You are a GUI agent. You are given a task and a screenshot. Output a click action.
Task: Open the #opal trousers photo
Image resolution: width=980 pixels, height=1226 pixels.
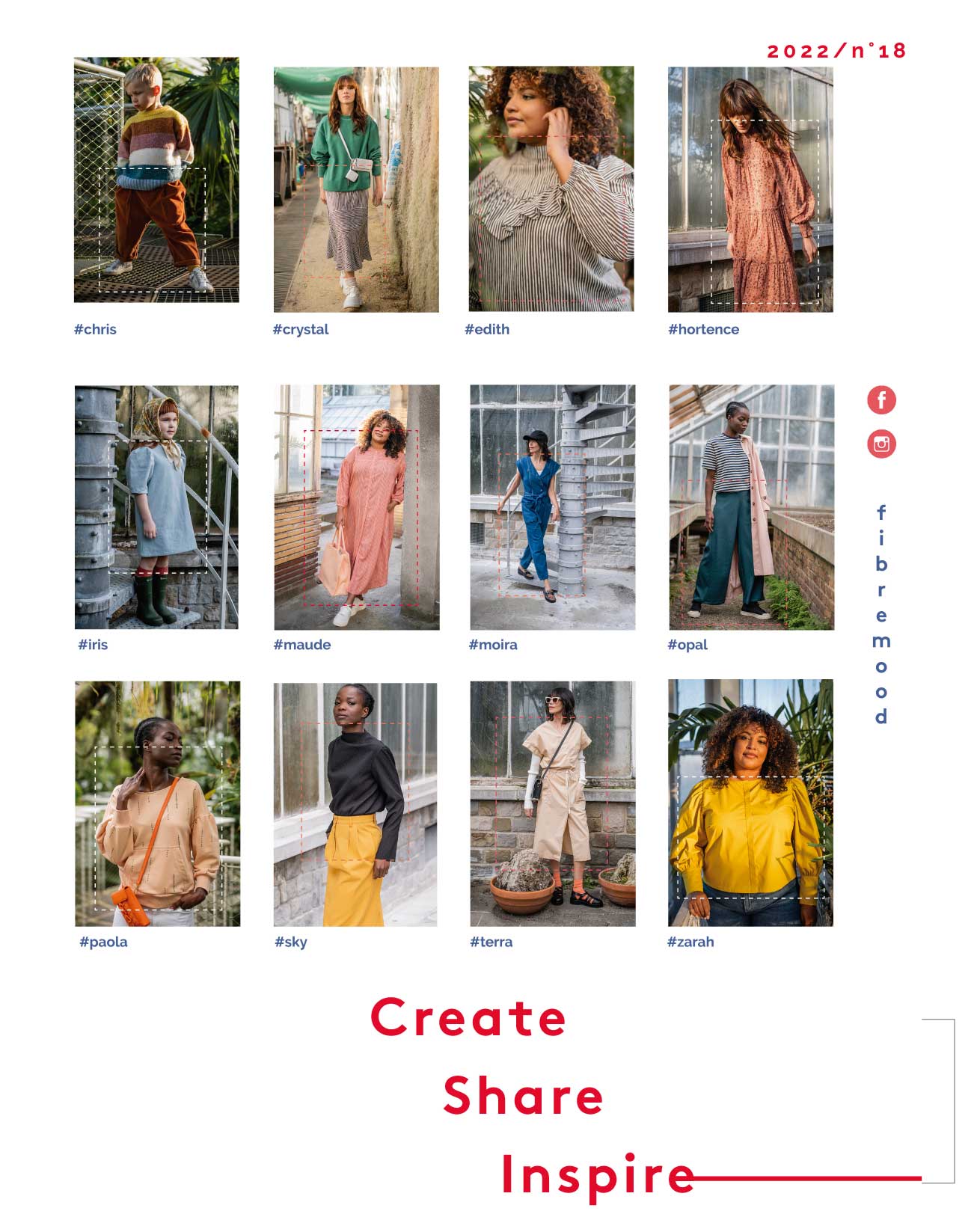point(752,507)
